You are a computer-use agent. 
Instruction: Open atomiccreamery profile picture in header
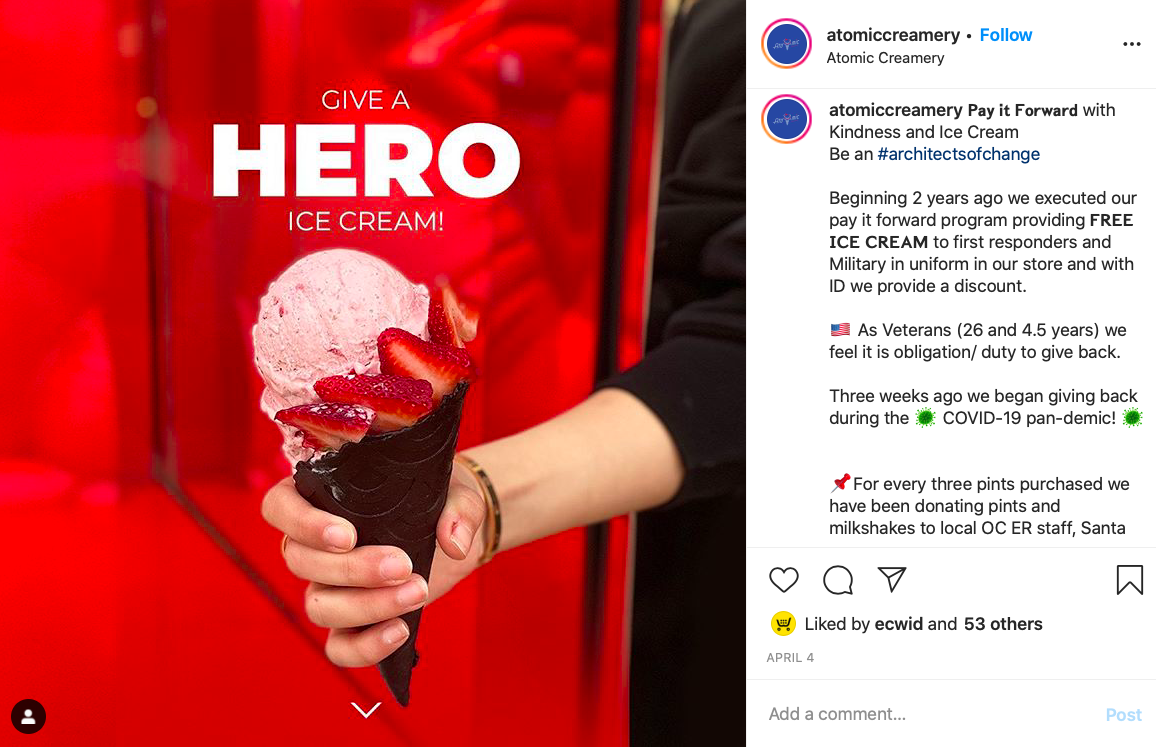tap(787, 44)
